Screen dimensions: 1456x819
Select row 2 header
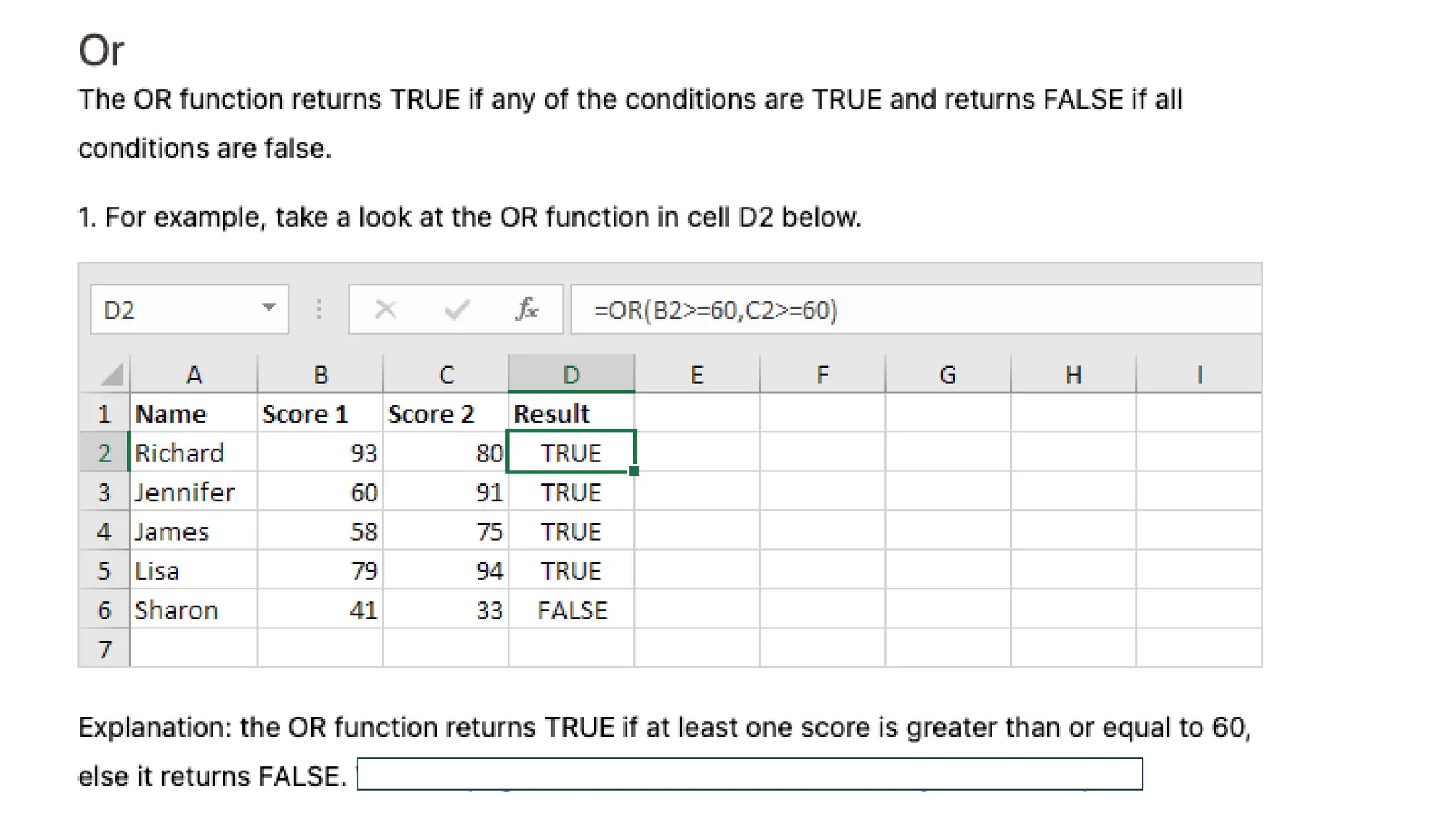click(x=104, y=452)
